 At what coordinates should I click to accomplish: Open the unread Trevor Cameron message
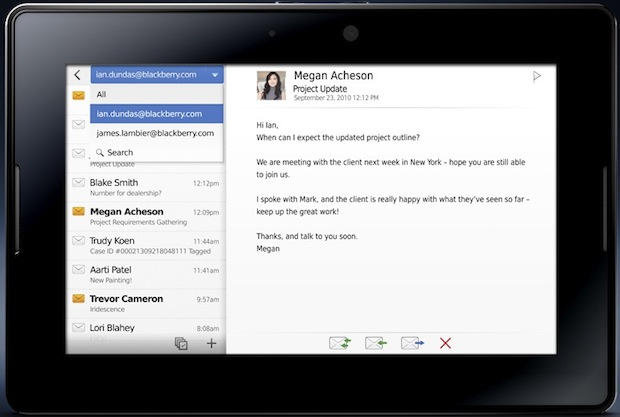coord(145,303)
